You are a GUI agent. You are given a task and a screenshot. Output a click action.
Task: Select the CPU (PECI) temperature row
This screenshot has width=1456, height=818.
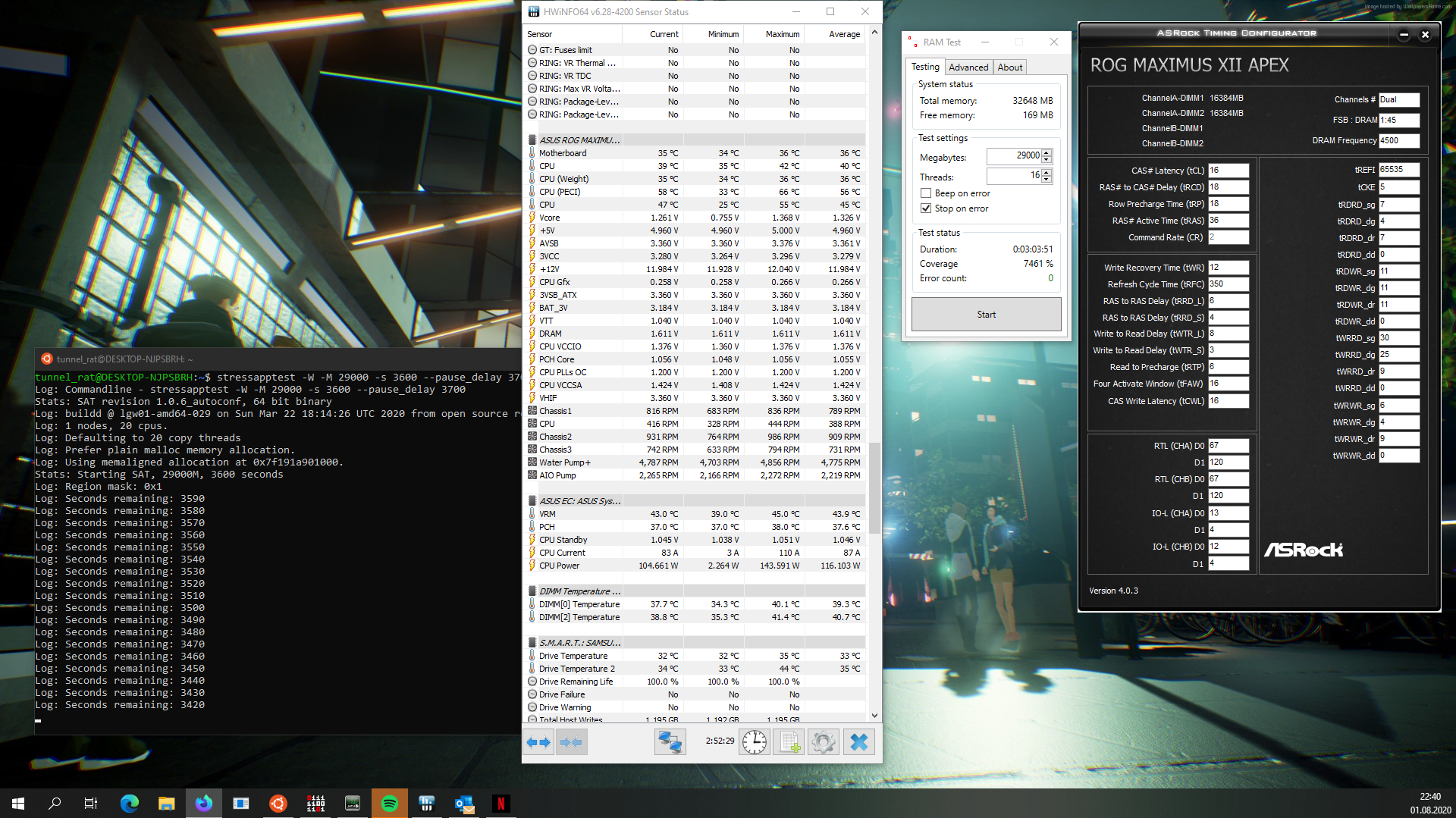coord(695,192)
